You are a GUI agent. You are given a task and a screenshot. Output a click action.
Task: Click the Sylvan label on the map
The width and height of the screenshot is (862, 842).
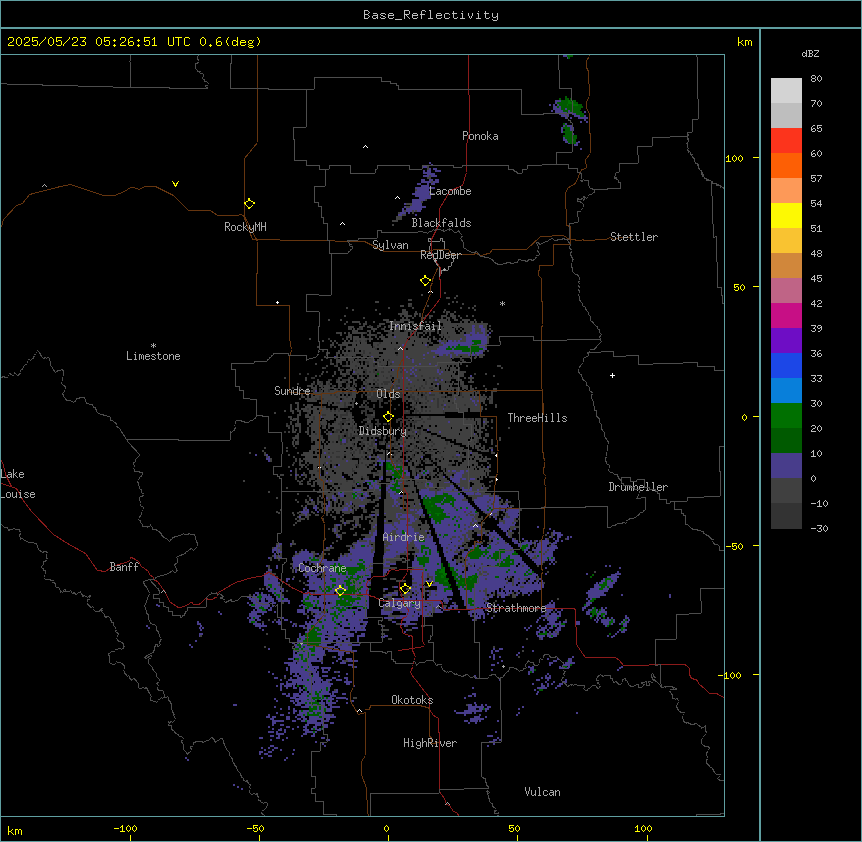390,245
